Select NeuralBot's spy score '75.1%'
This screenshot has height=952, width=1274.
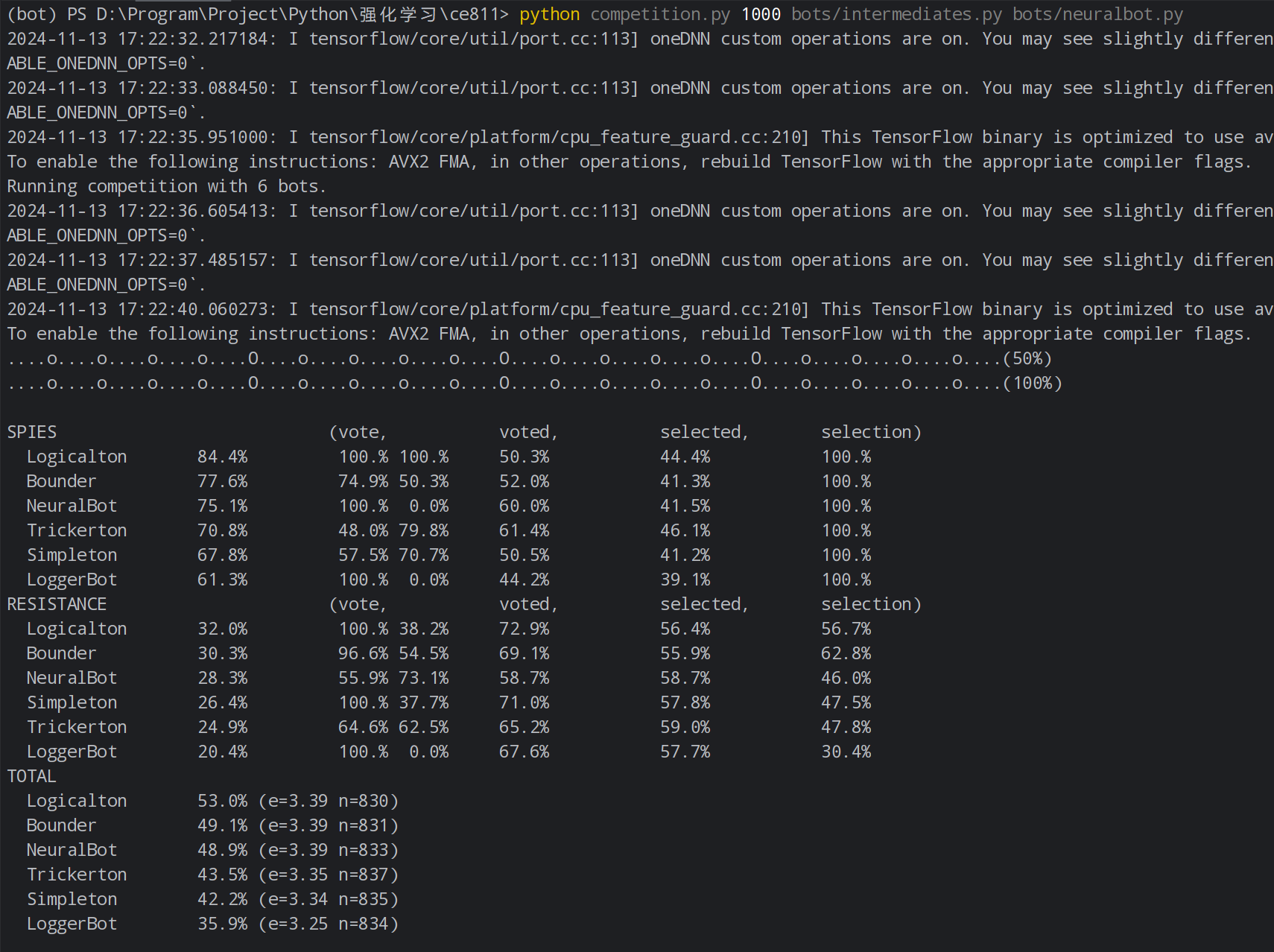[x=223, y=506]
